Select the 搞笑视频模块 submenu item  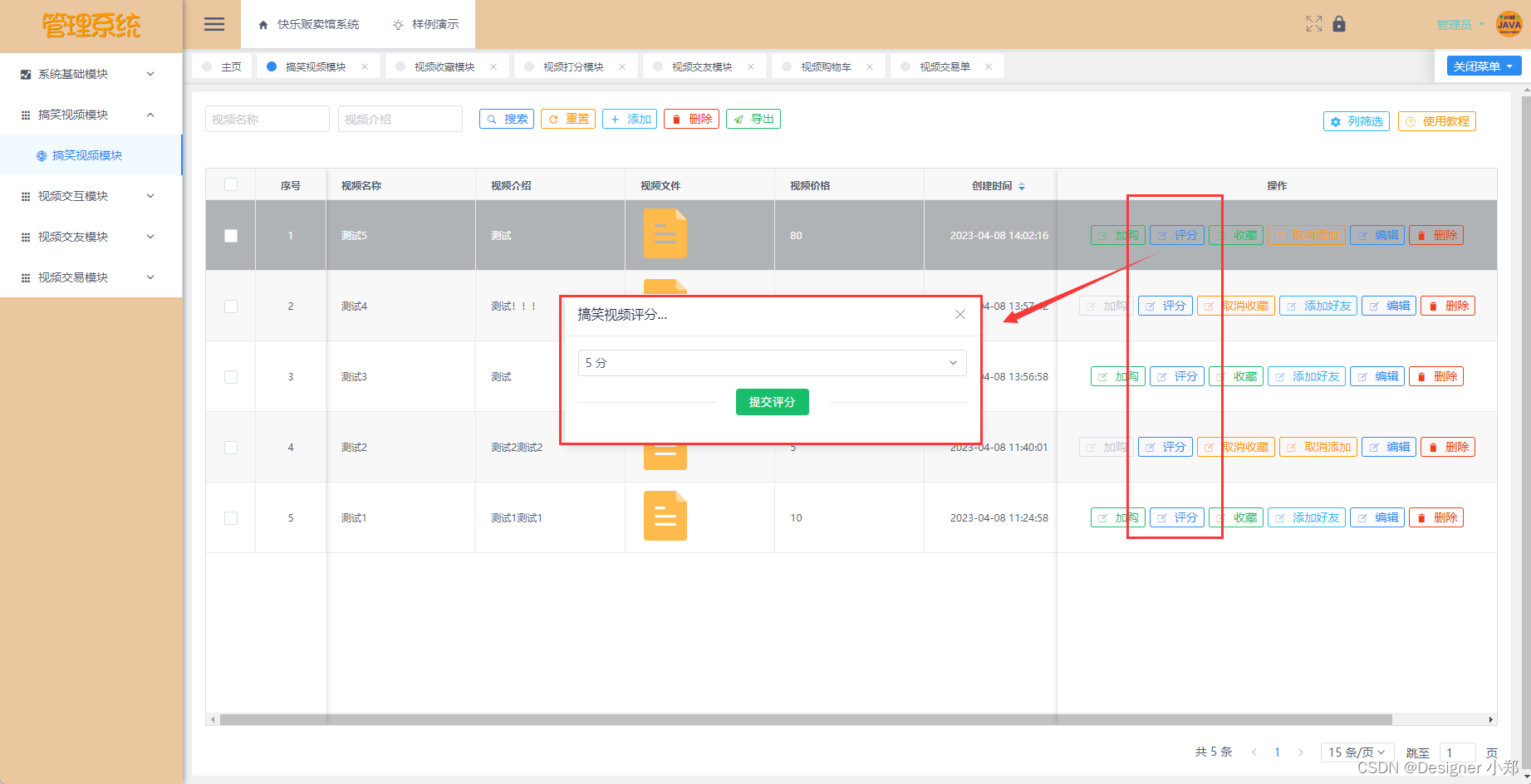click(x=91, y=155)
